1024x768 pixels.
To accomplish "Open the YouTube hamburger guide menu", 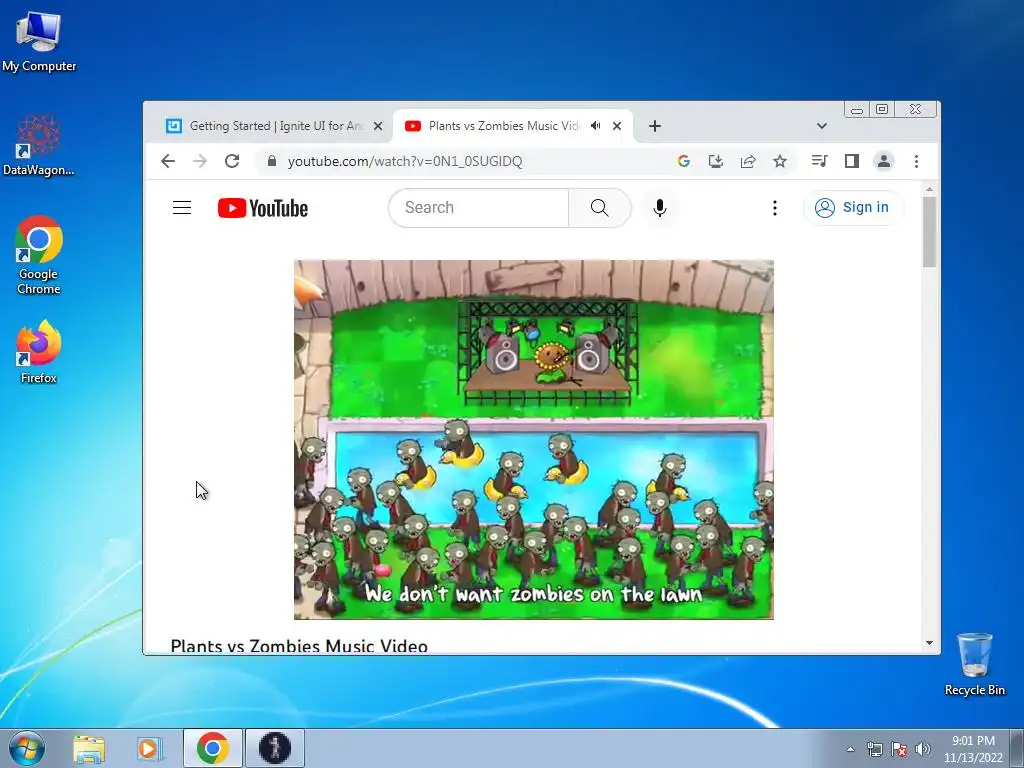I will (x=182, y=208).
